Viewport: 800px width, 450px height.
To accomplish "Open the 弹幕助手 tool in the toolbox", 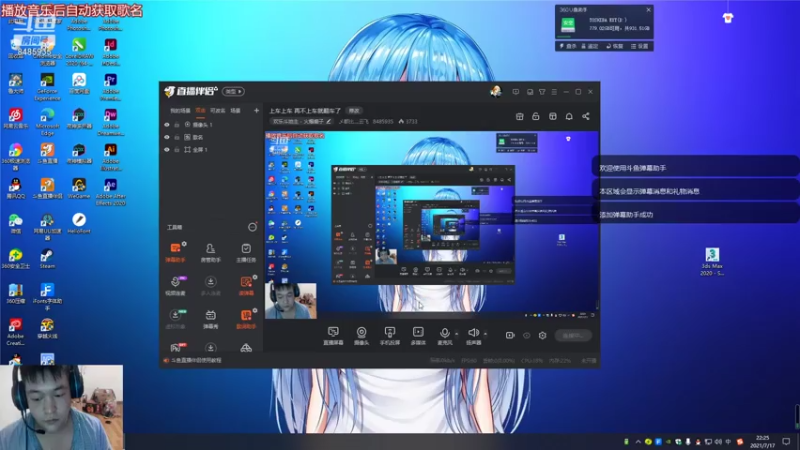I will pyautogui.click(x=175, y=253).
